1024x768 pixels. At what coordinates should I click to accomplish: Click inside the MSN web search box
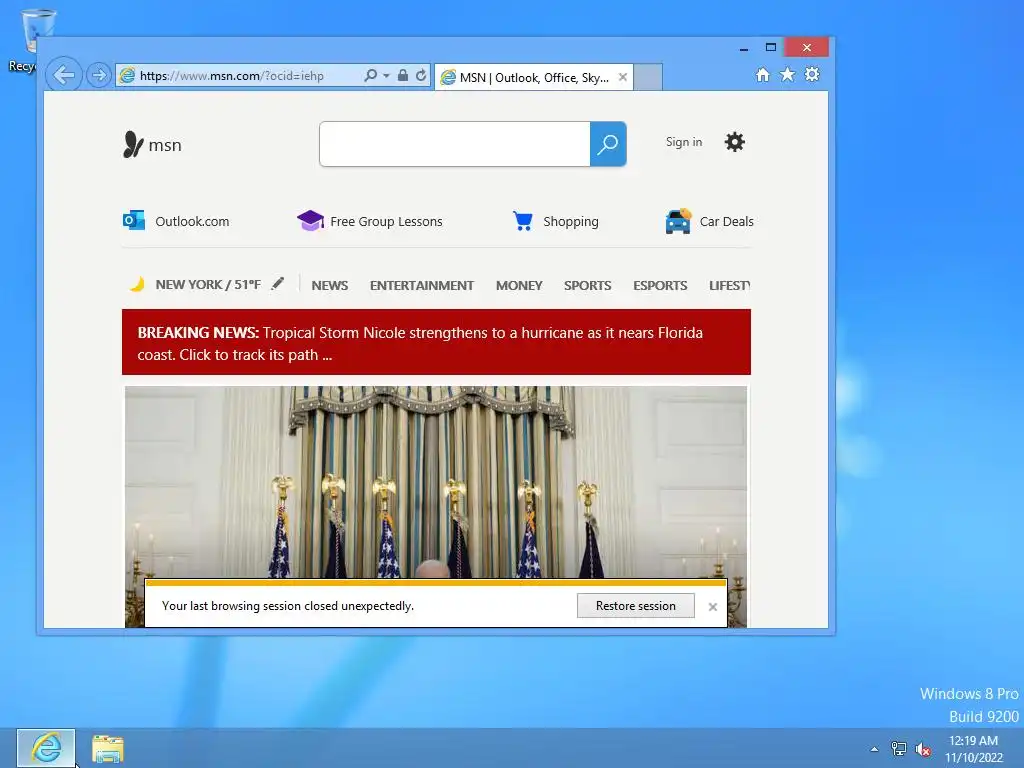tap(455, 144)
